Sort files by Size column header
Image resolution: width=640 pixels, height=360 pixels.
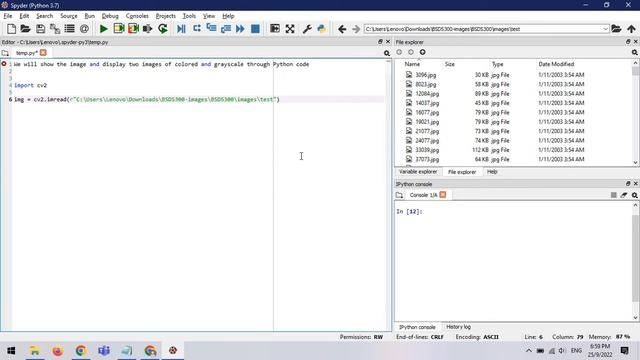coord(450,64)
